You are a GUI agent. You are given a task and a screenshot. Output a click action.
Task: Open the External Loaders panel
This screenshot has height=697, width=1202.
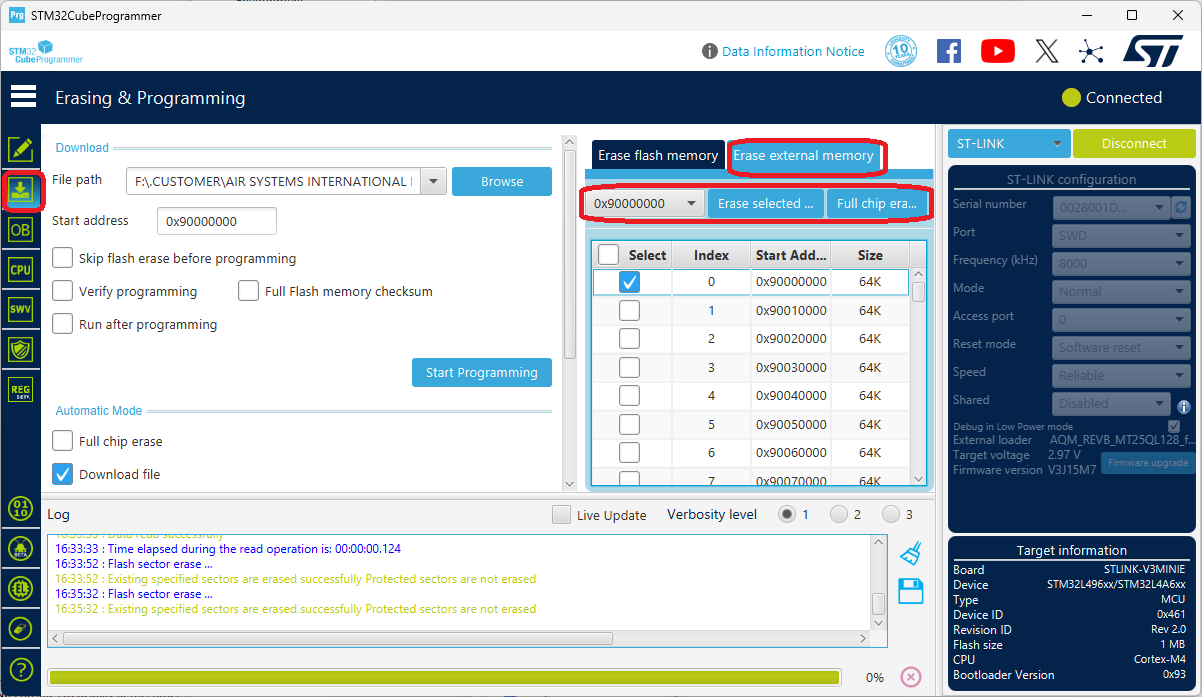(21, 589)
